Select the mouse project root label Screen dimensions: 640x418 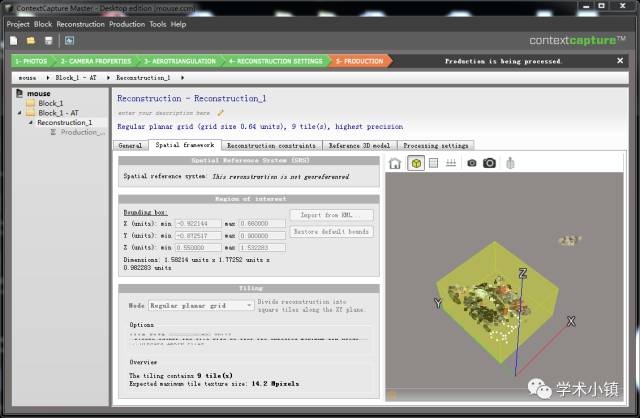tap(38, 93)
